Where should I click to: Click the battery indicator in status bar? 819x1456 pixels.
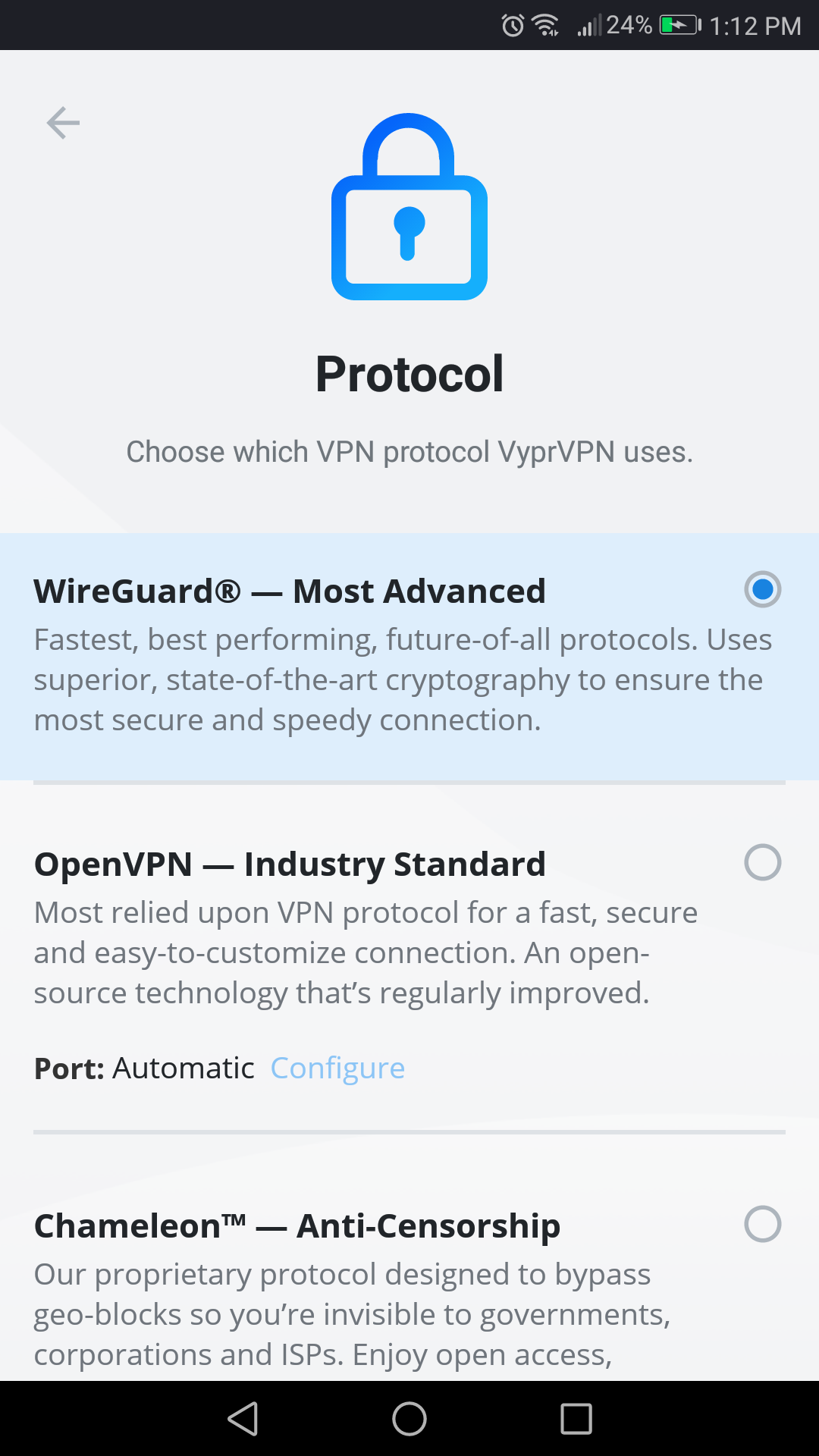[677, 24]
